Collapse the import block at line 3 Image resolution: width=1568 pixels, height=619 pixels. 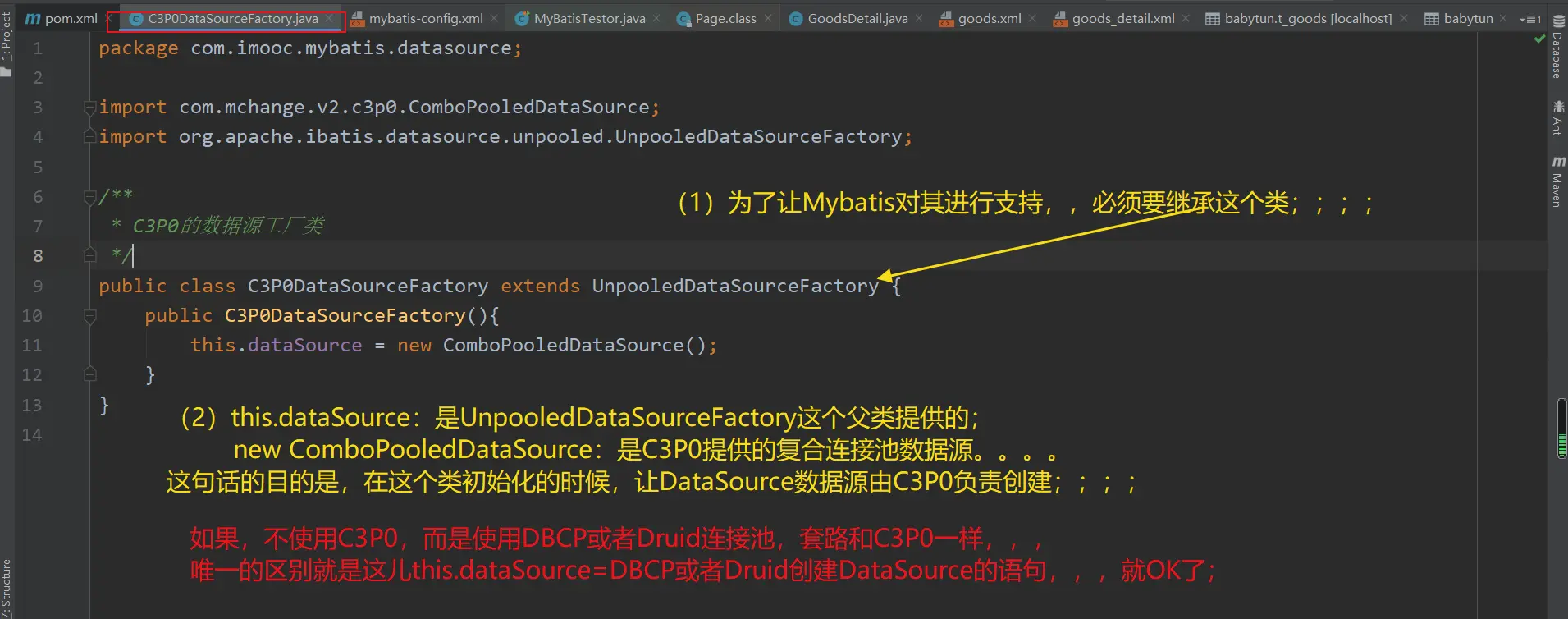click(90, 108)
